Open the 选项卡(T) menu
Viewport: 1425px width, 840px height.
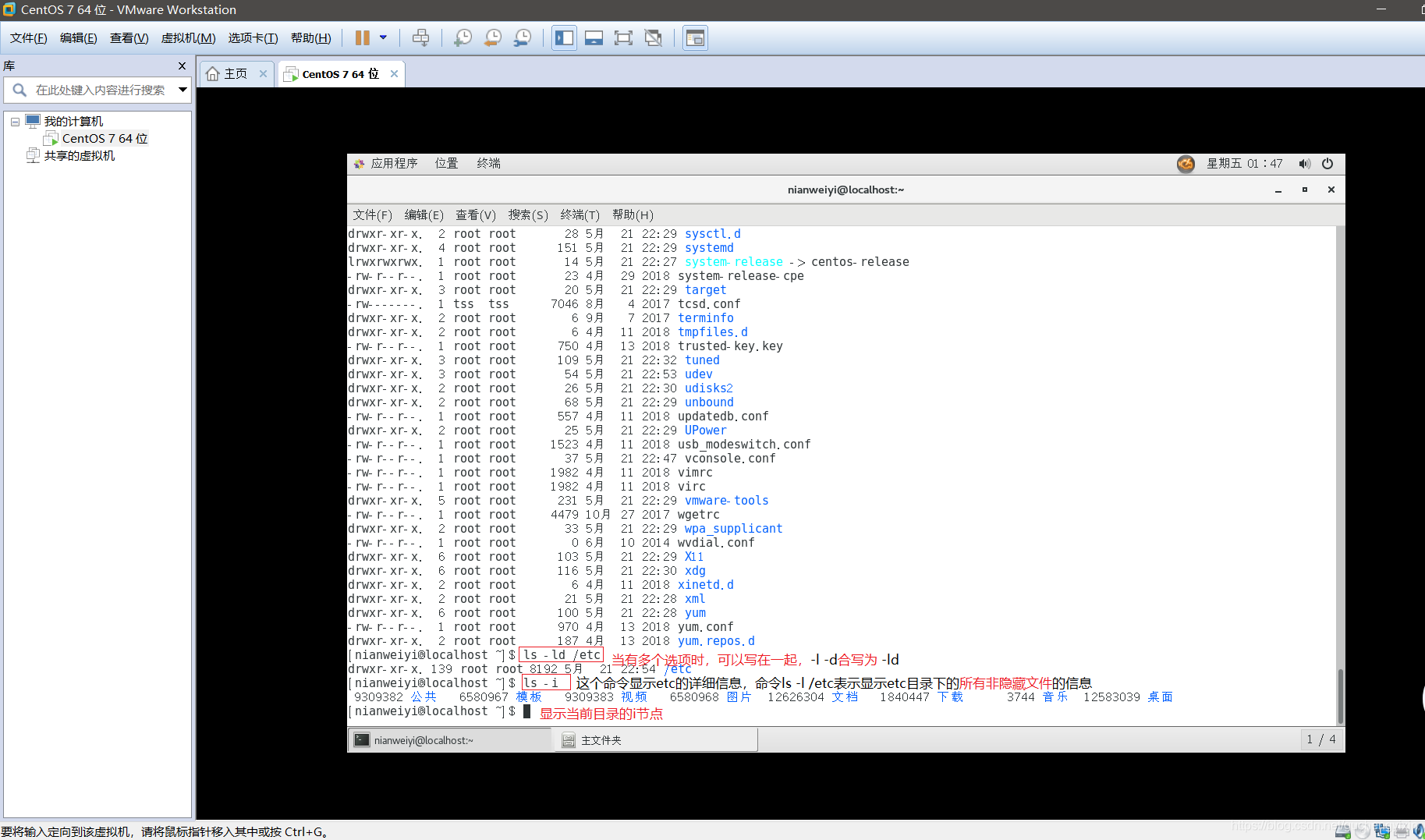[x=253, y=38]
